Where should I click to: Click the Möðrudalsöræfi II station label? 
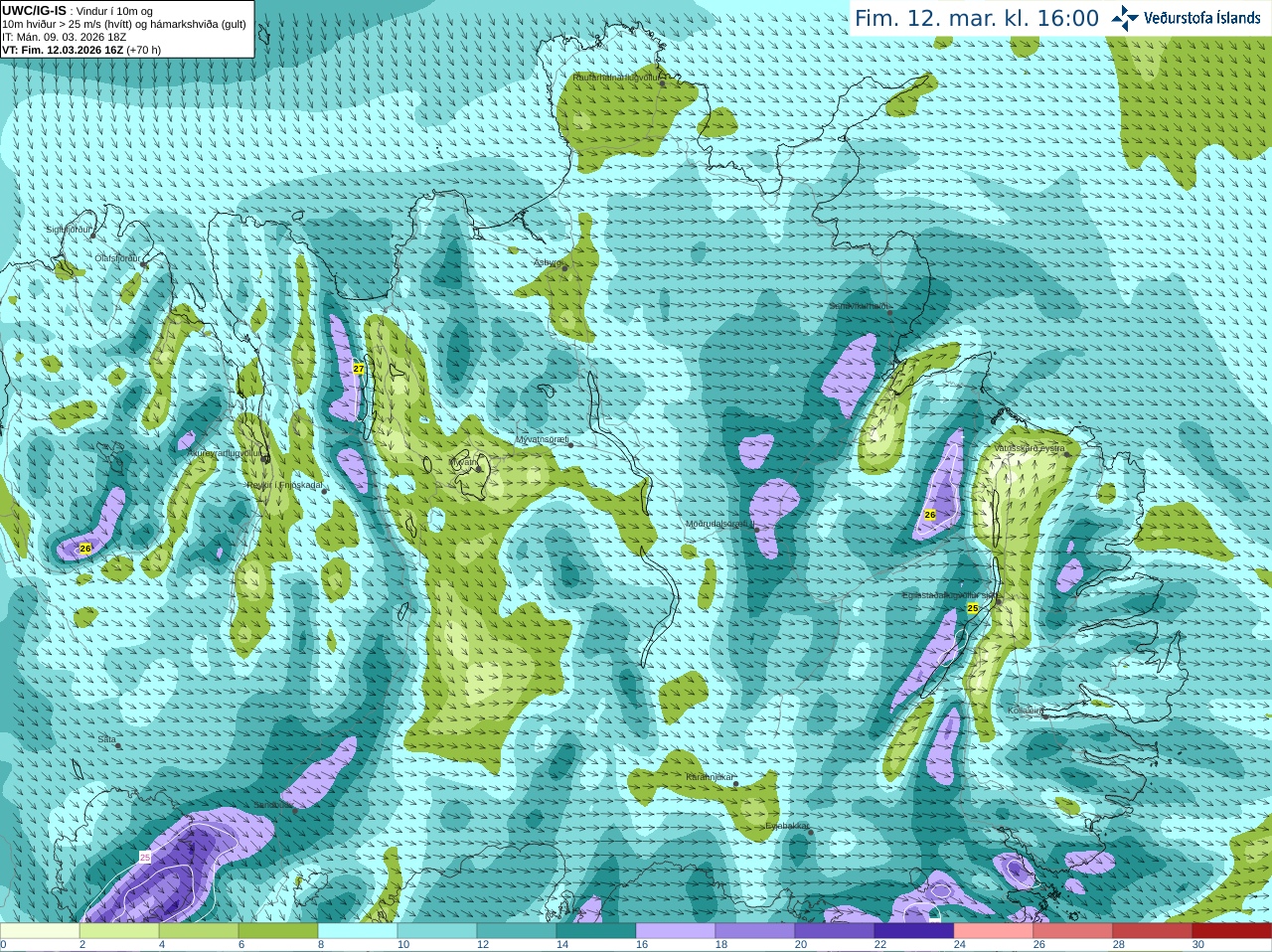(x=720, y=524)
